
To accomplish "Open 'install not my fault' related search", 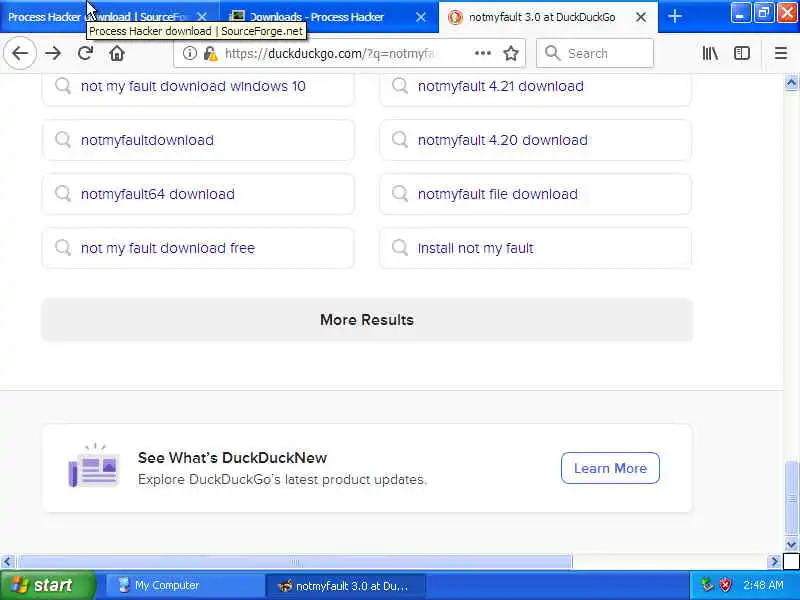I will 535,248.
